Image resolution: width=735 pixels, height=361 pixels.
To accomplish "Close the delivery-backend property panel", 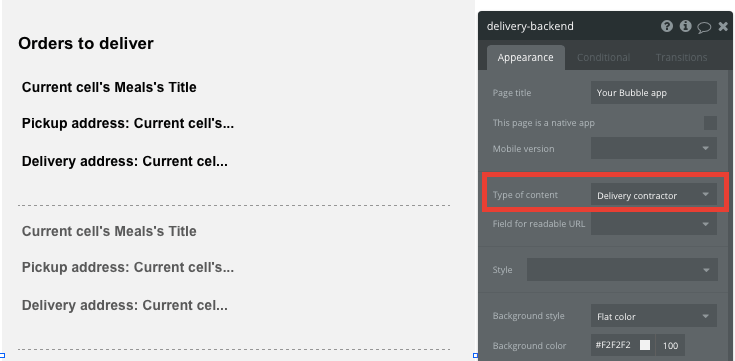I will 723,27.
